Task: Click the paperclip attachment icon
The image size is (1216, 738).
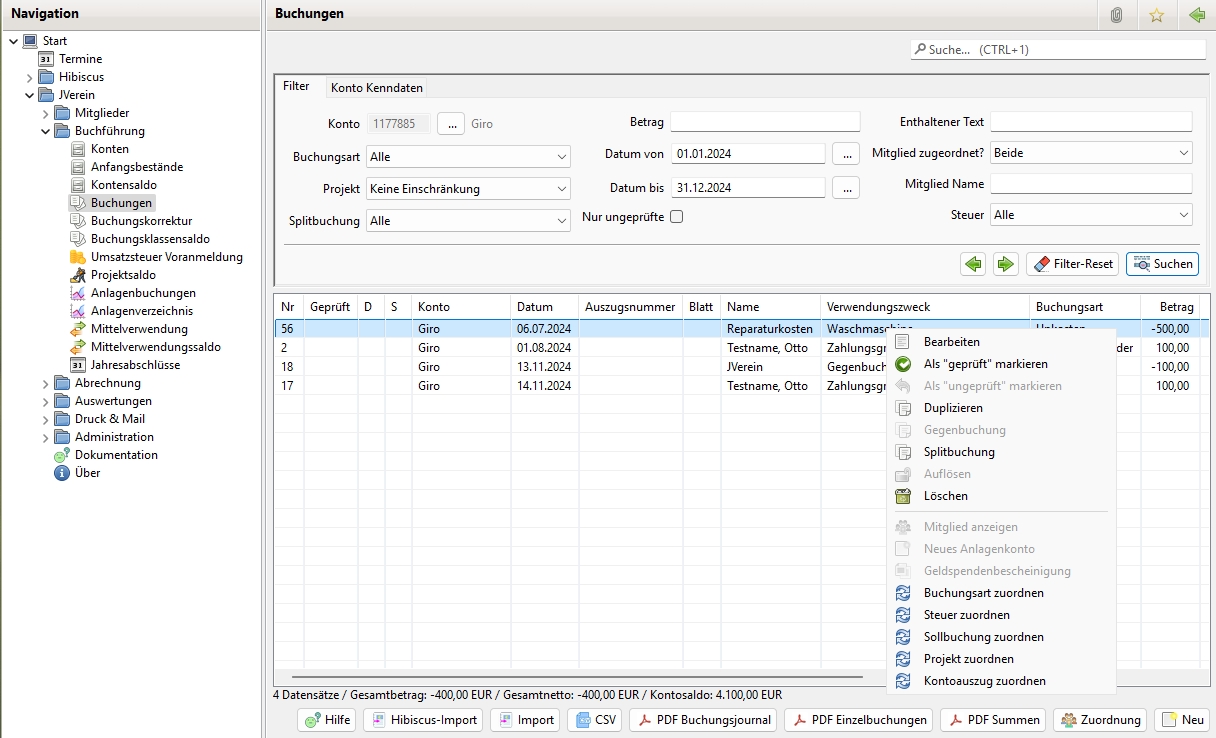Action: 1117,15
